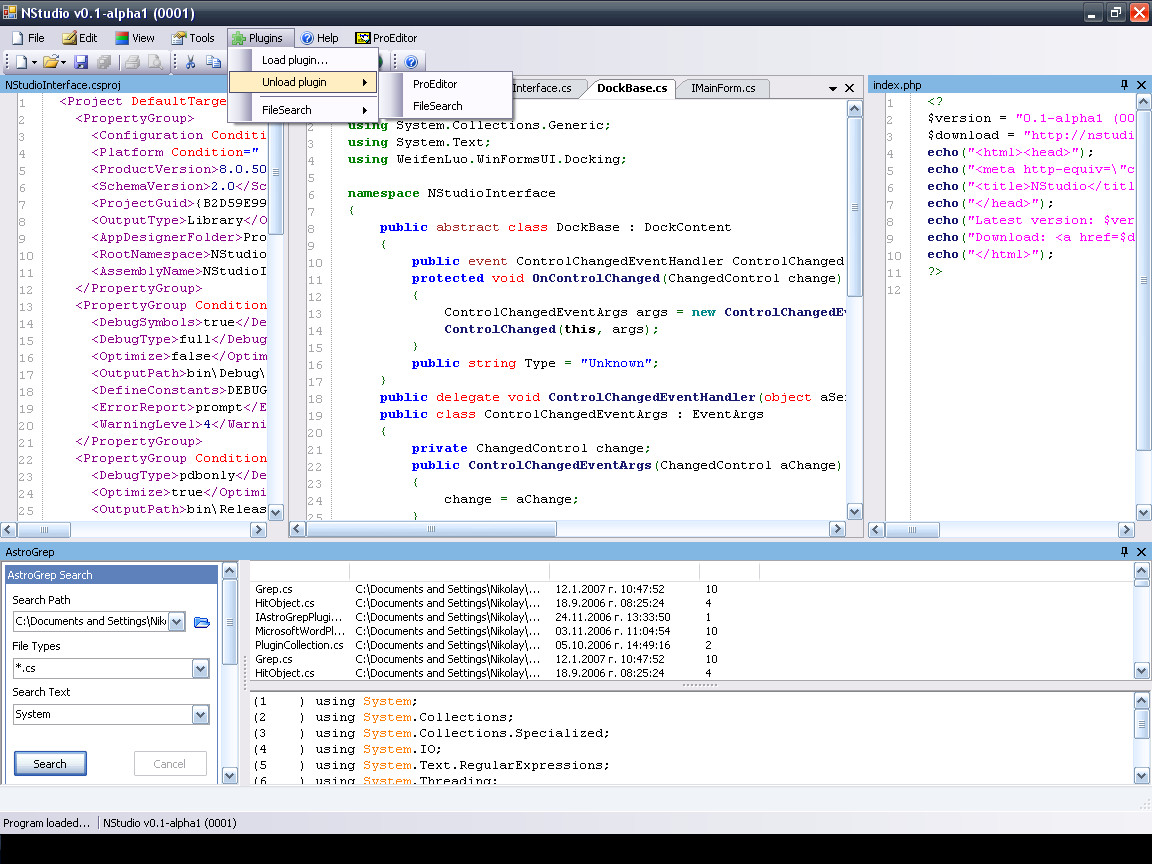
Task: Select NStudioInterface.csproj panel title
Action: (x=63, y=85)
